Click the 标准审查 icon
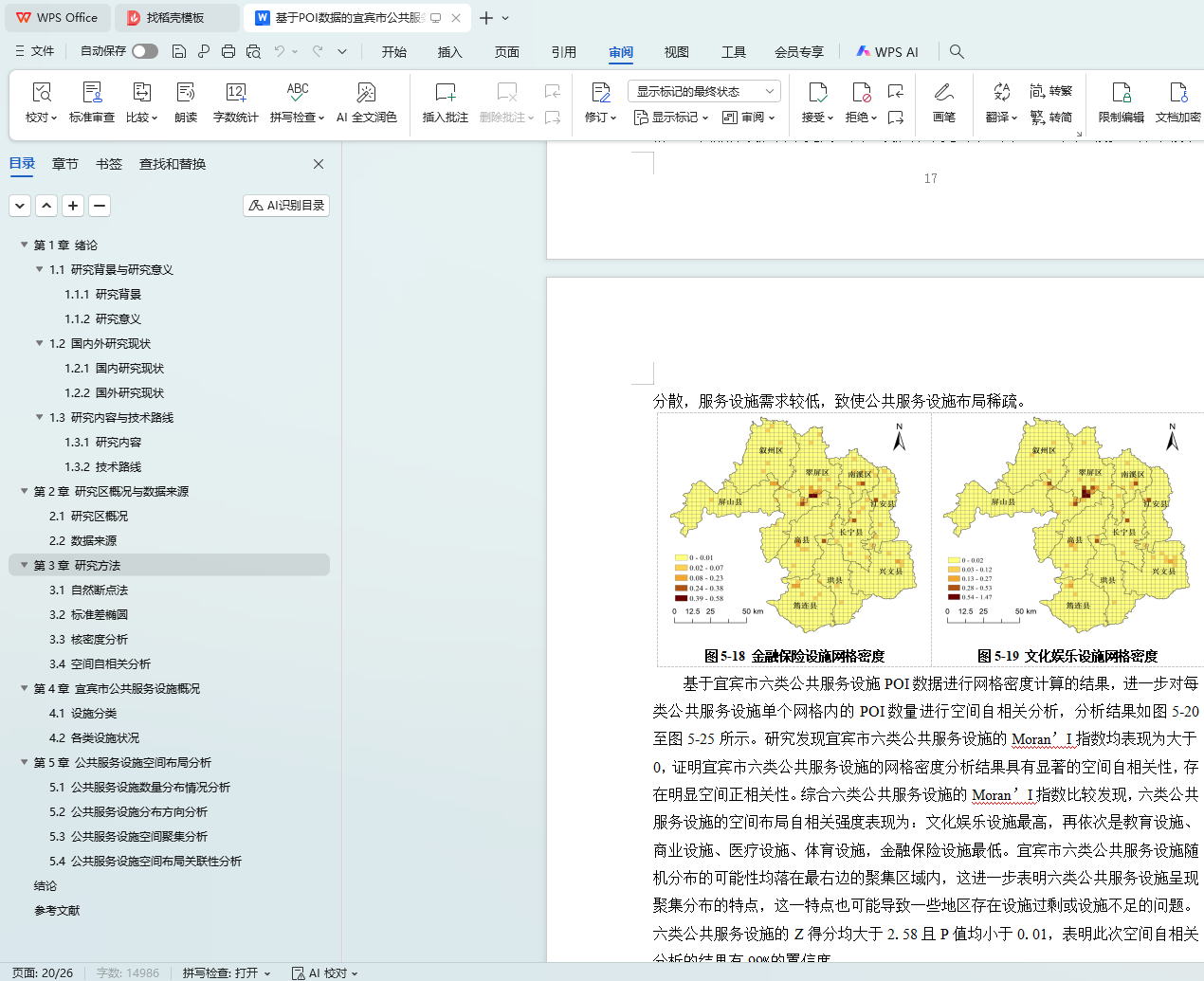Screen dimensions: 1204x981 click(92, 93)
